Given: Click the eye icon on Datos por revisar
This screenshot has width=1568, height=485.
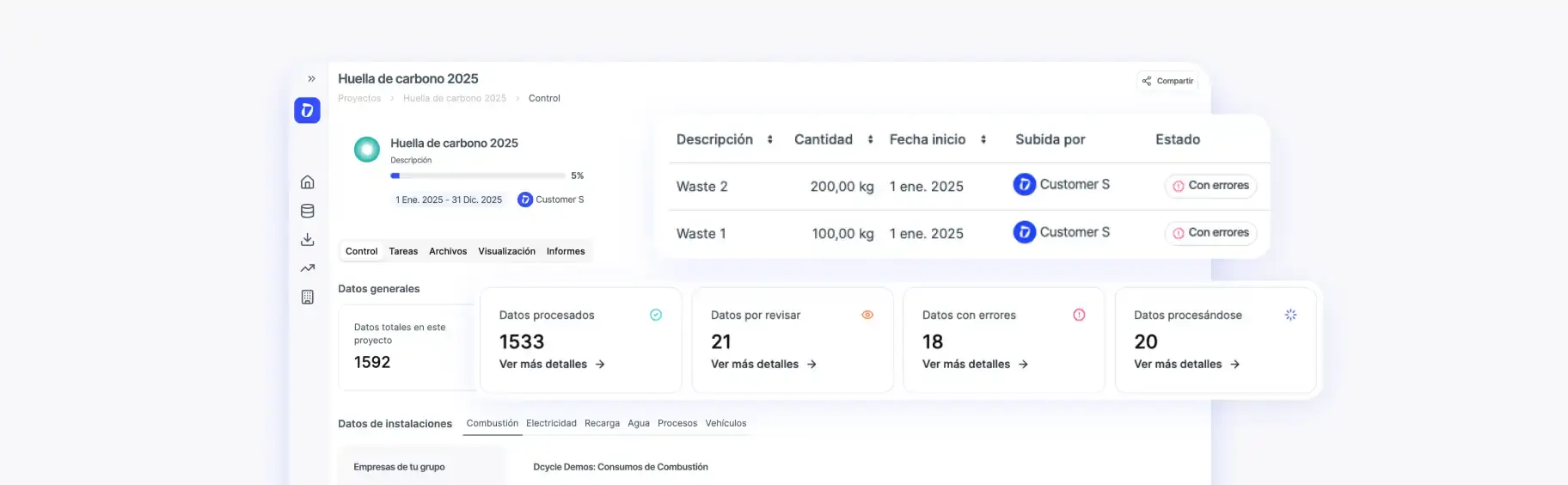Looking at the screenshot, I should click(x=867, y=315).
